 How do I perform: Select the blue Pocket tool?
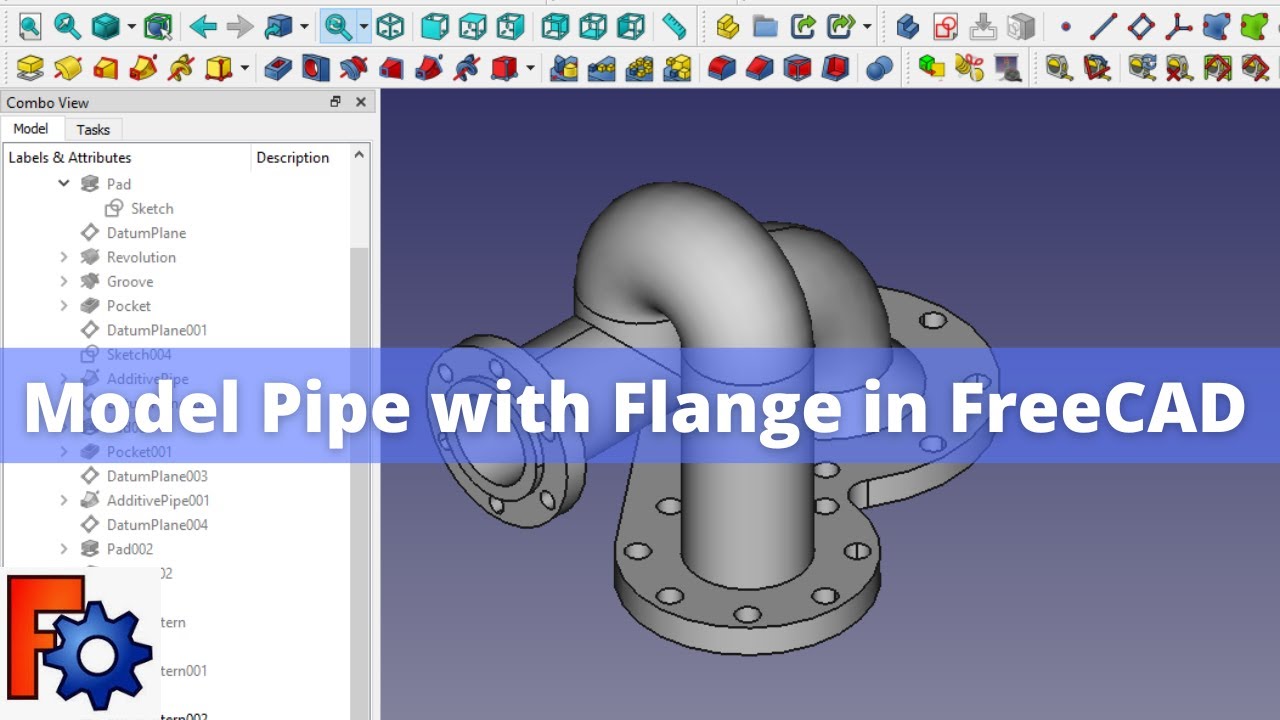pos(278,68)
